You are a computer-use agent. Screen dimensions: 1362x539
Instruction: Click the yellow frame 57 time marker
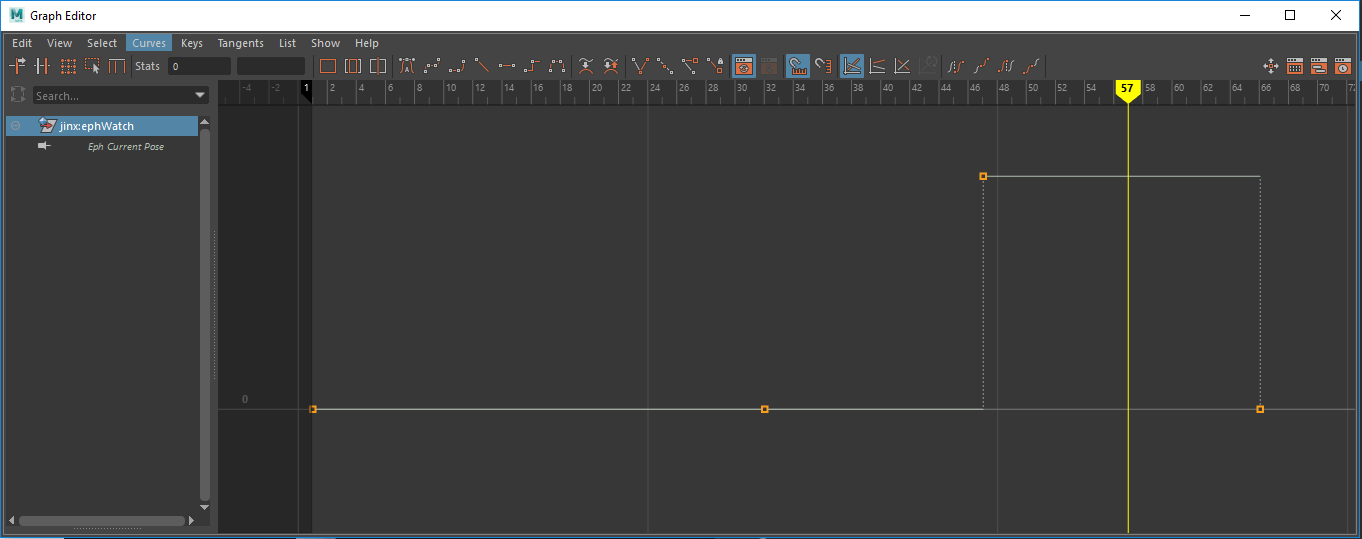(1127, 90)
